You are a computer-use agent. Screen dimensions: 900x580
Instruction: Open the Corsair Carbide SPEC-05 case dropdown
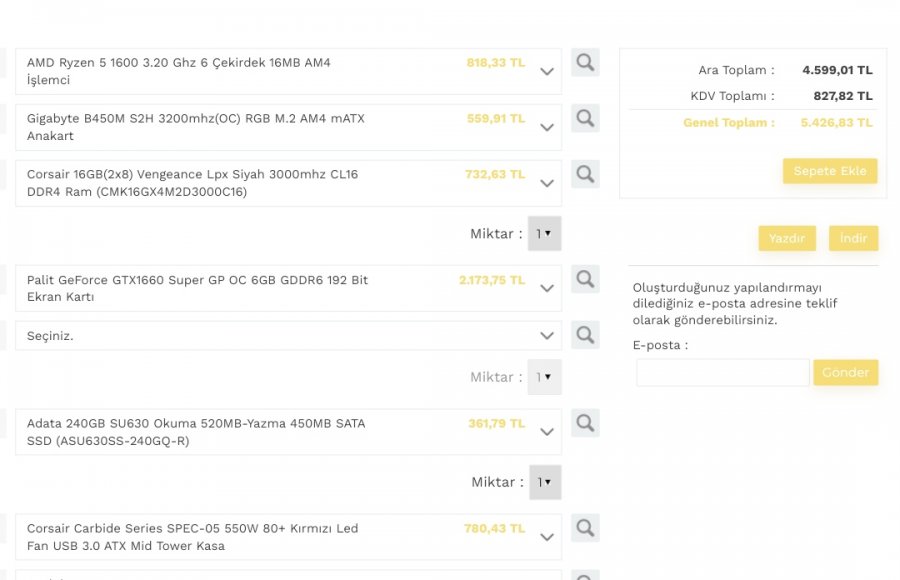pos(546,537)
